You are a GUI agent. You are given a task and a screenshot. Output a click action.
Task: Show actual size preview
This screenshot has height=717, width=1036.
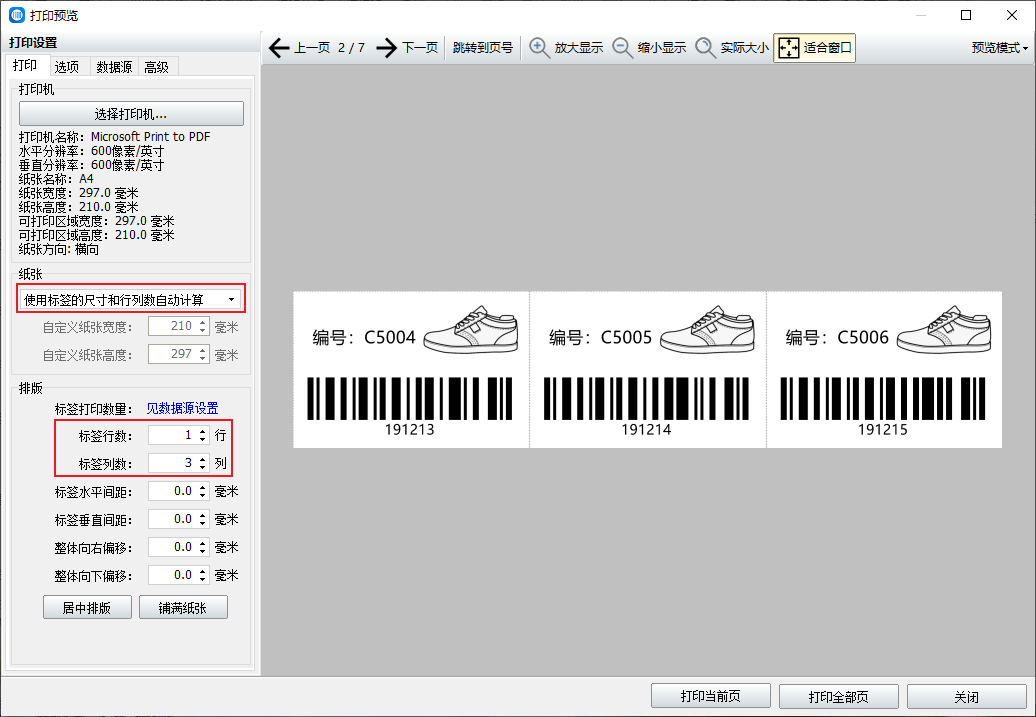click(732, 48)
